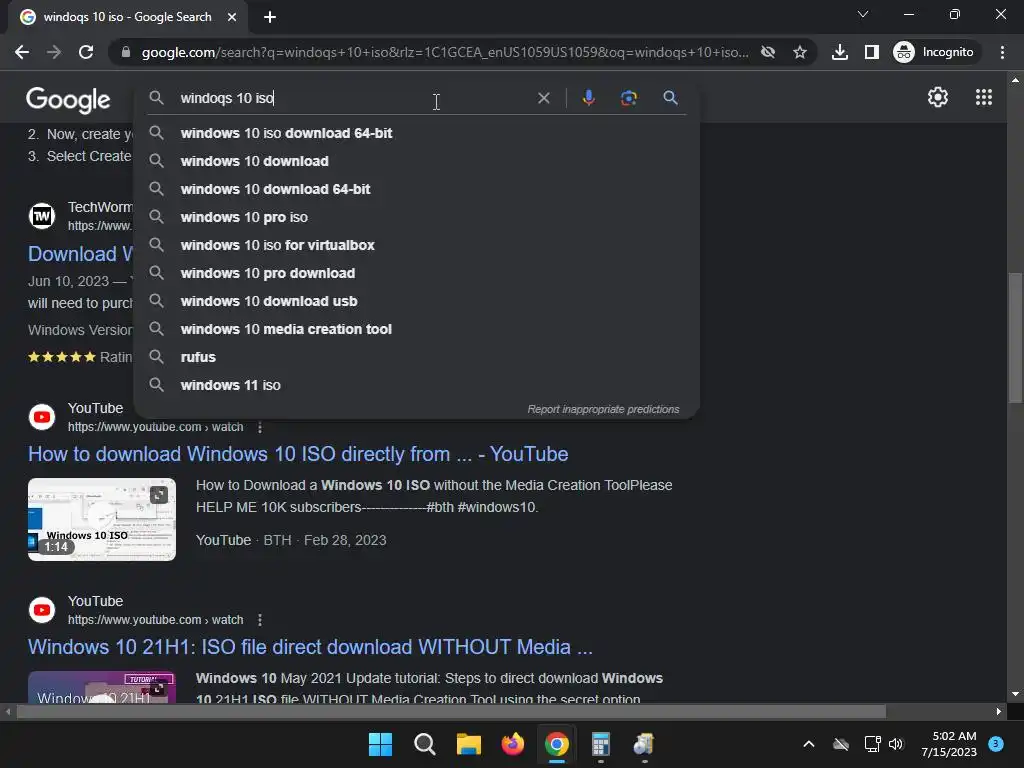The image size is (1024, 768).
Task: Choose suggestion 'windows 10 download 64-bit'
Action: click(x=417, y=189)
